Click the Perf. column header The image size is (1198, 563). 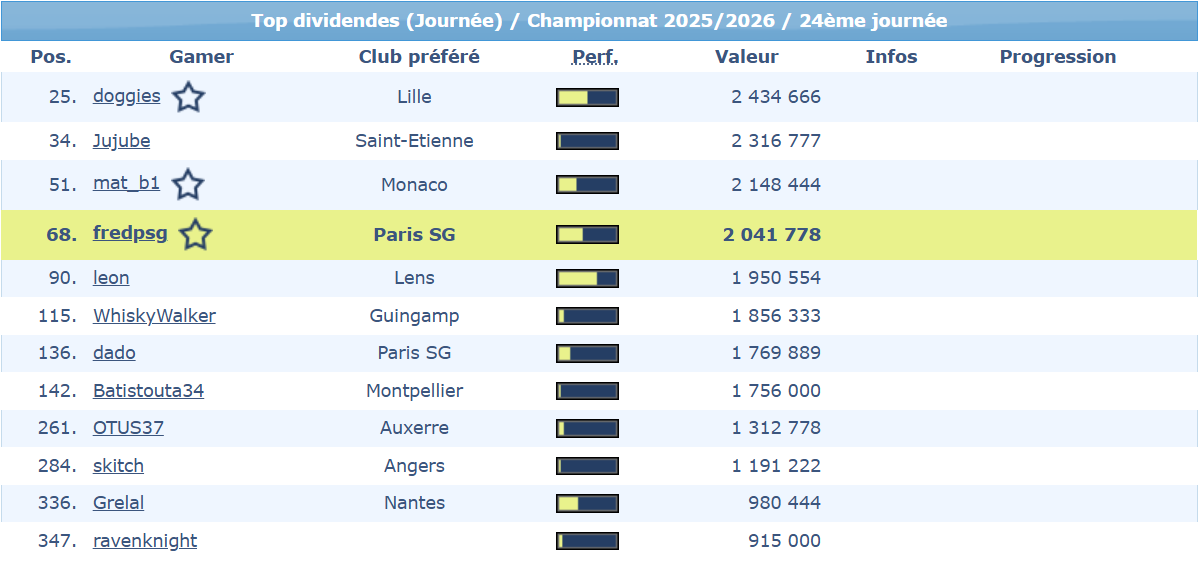[595, 57]
